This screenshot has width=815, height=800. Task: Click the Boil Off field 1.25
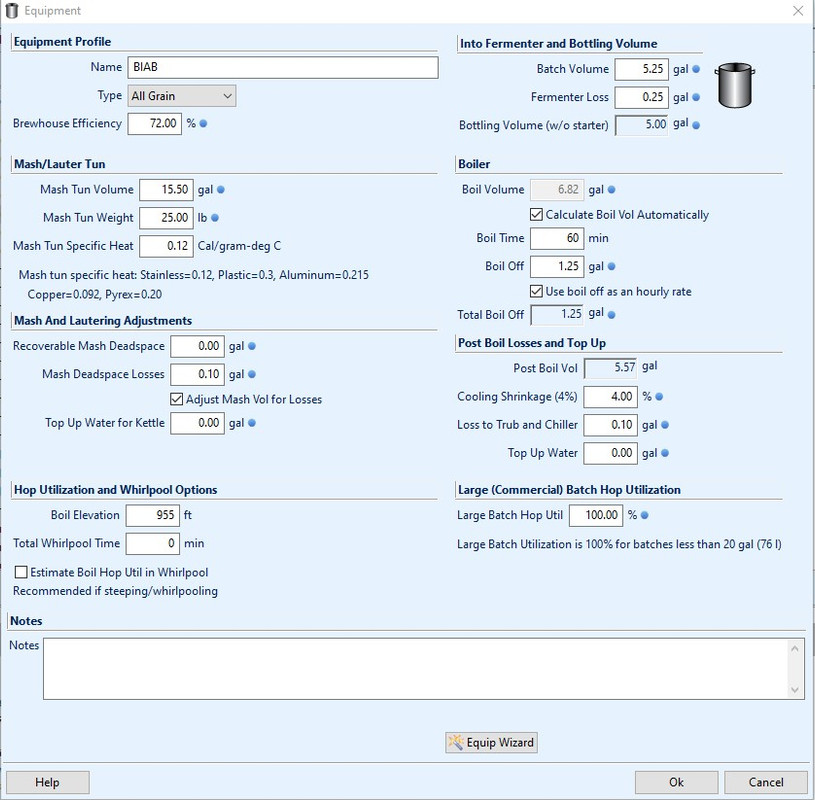[x=557, y=266]
